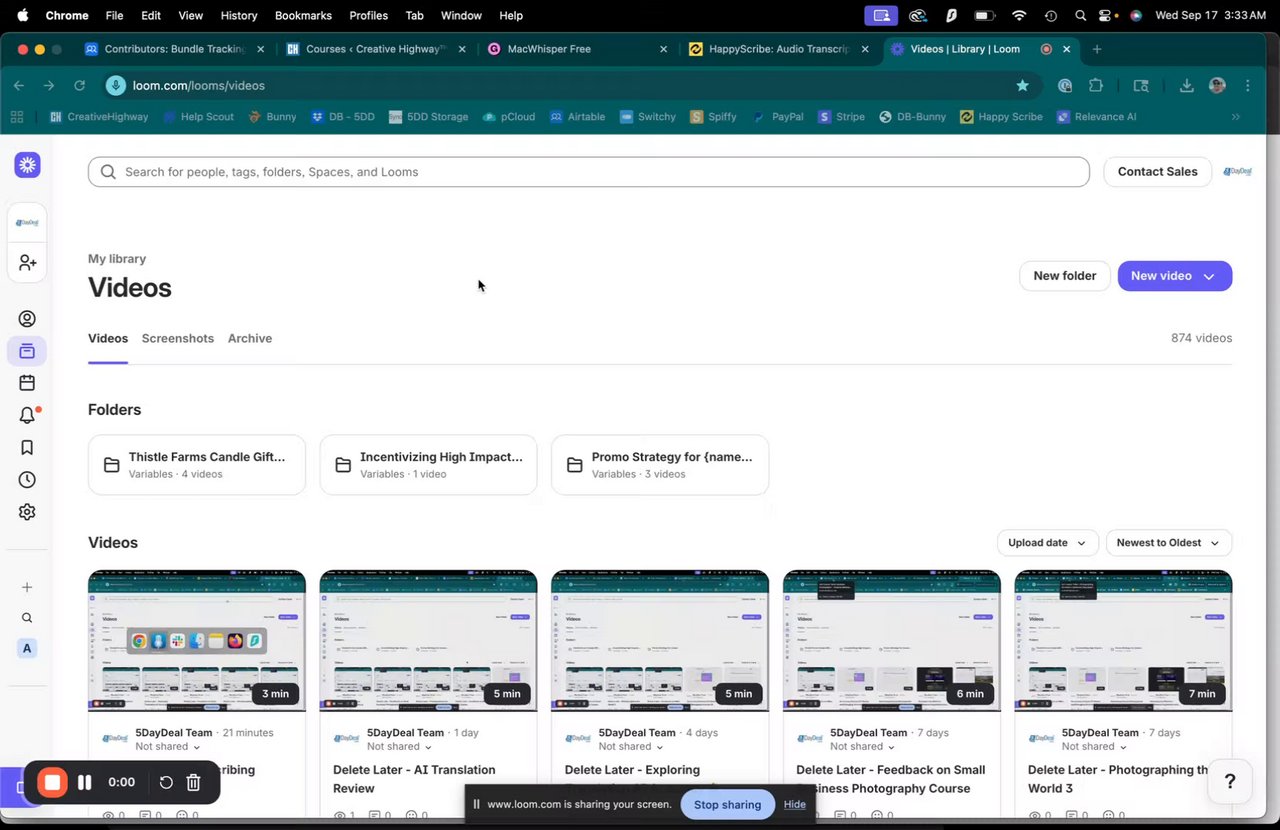Open the Newest to Oldest sort dropdown
1280x830 pixels.
tap(1168, 543)
